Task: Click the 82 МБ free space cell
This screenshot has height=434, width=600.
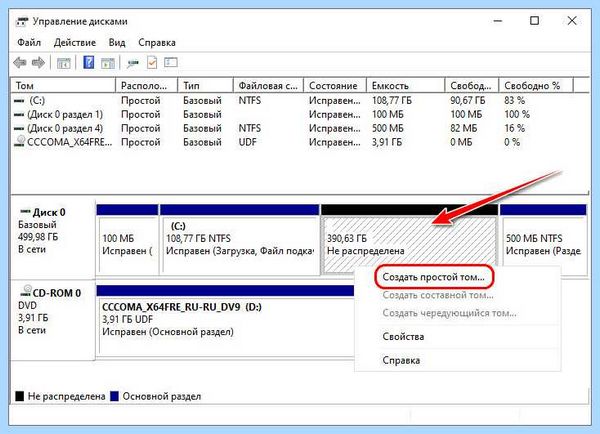Action: click(x=464, y=128)
